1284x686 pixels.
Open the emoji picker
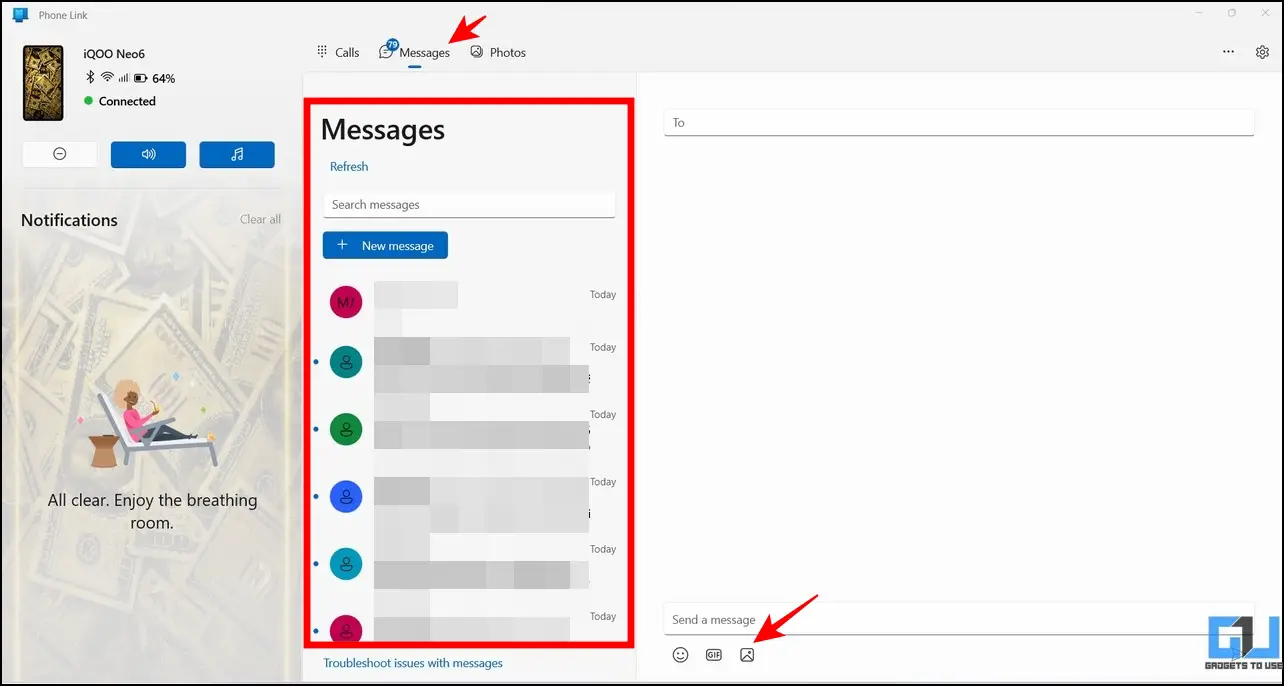coord(681,655)
